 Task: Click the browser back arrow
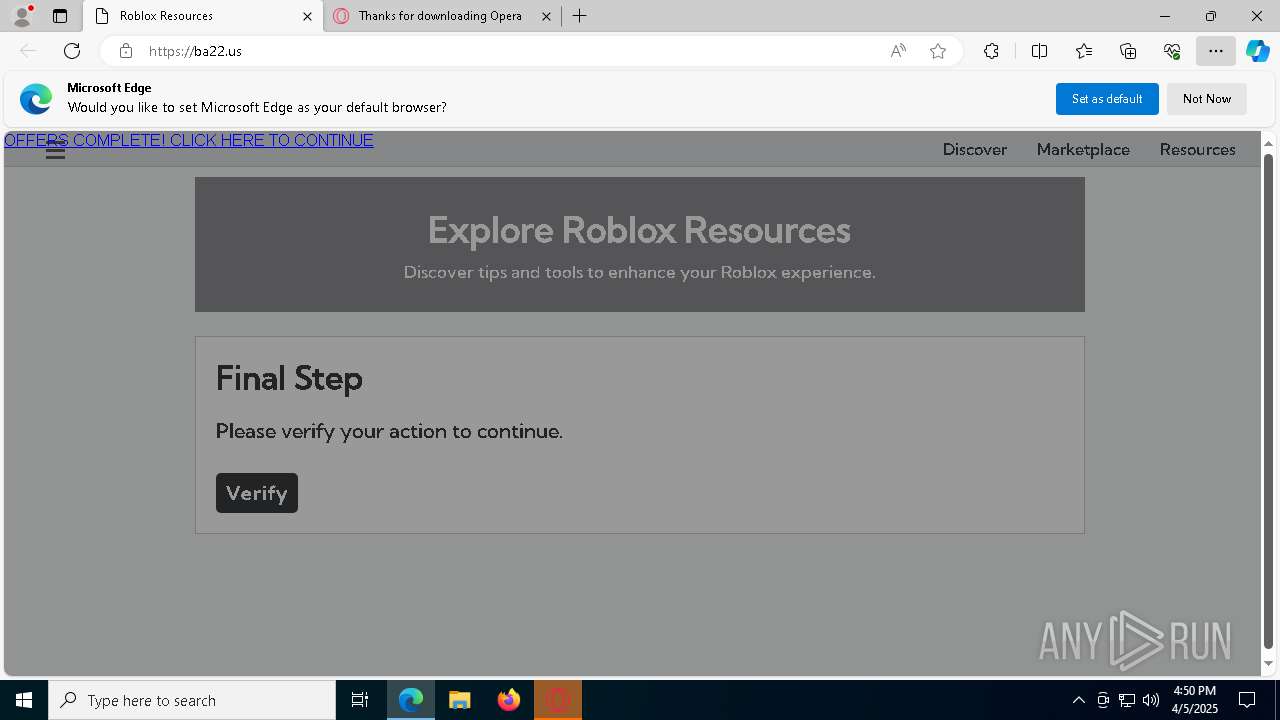pos(28,51)
